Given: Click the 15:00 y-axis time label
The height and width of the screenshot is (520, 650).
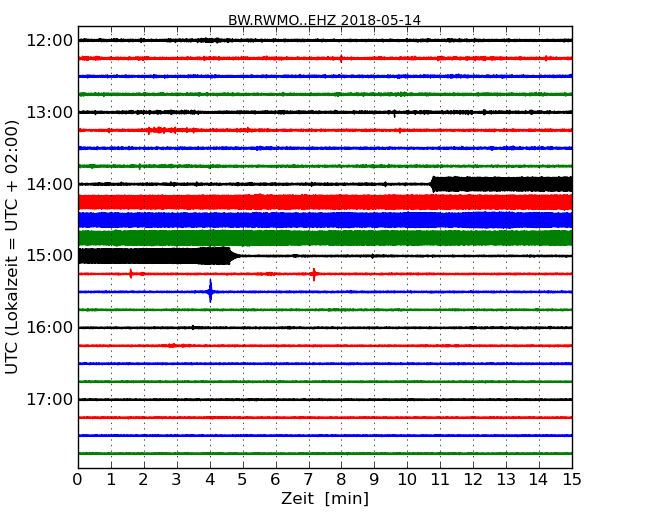Looking at the screenshot, I should [x=49, y=256].
